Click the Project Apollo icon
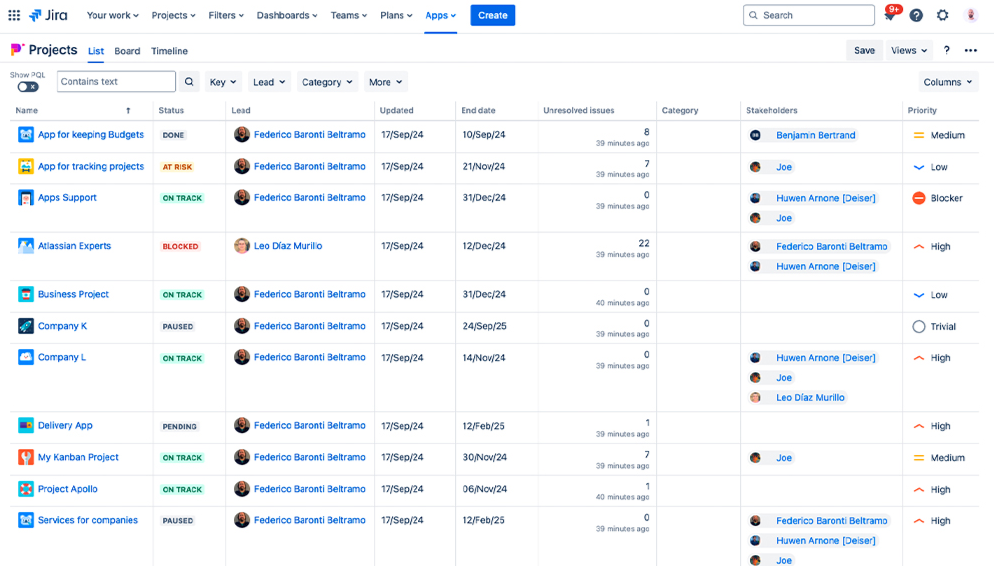Screen dimensions: 994x566 26,489
